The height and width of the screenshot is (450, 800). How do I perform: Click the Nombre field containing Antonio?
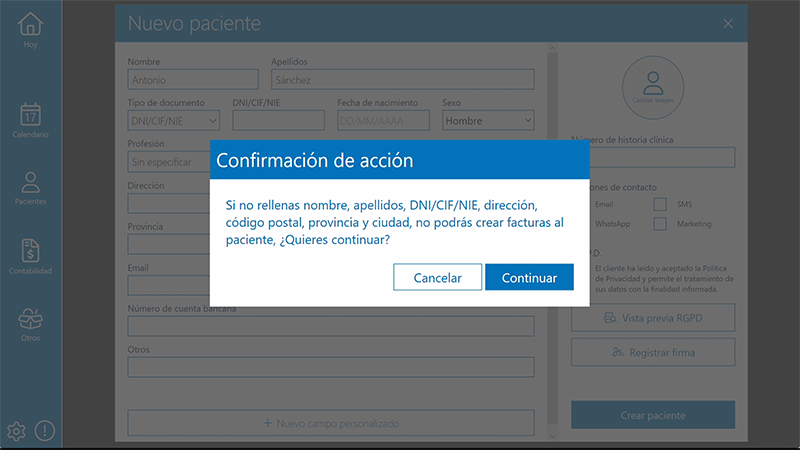pos(193,80)
